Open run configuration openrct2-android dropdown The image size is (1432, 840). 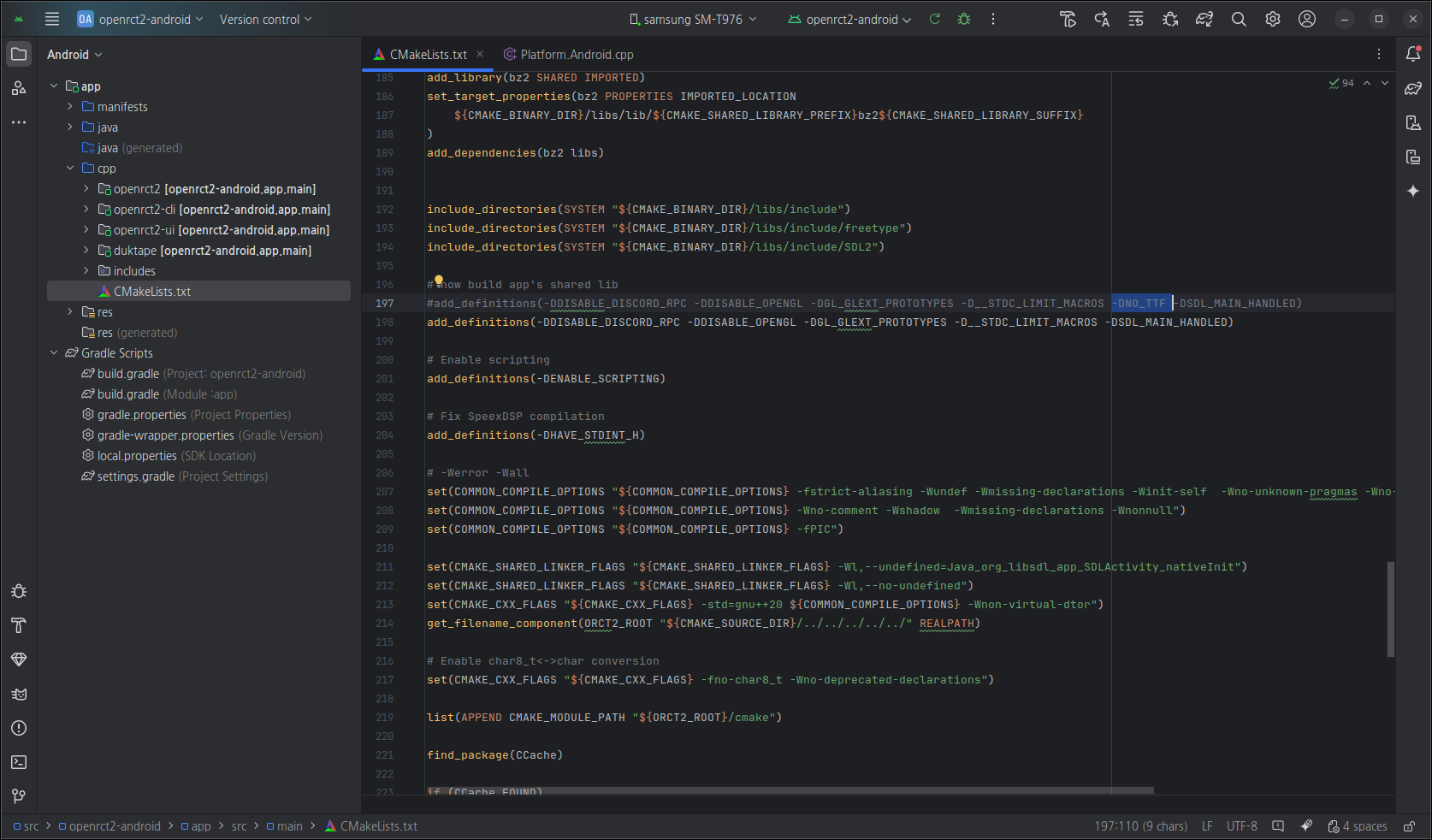[849, 19]
